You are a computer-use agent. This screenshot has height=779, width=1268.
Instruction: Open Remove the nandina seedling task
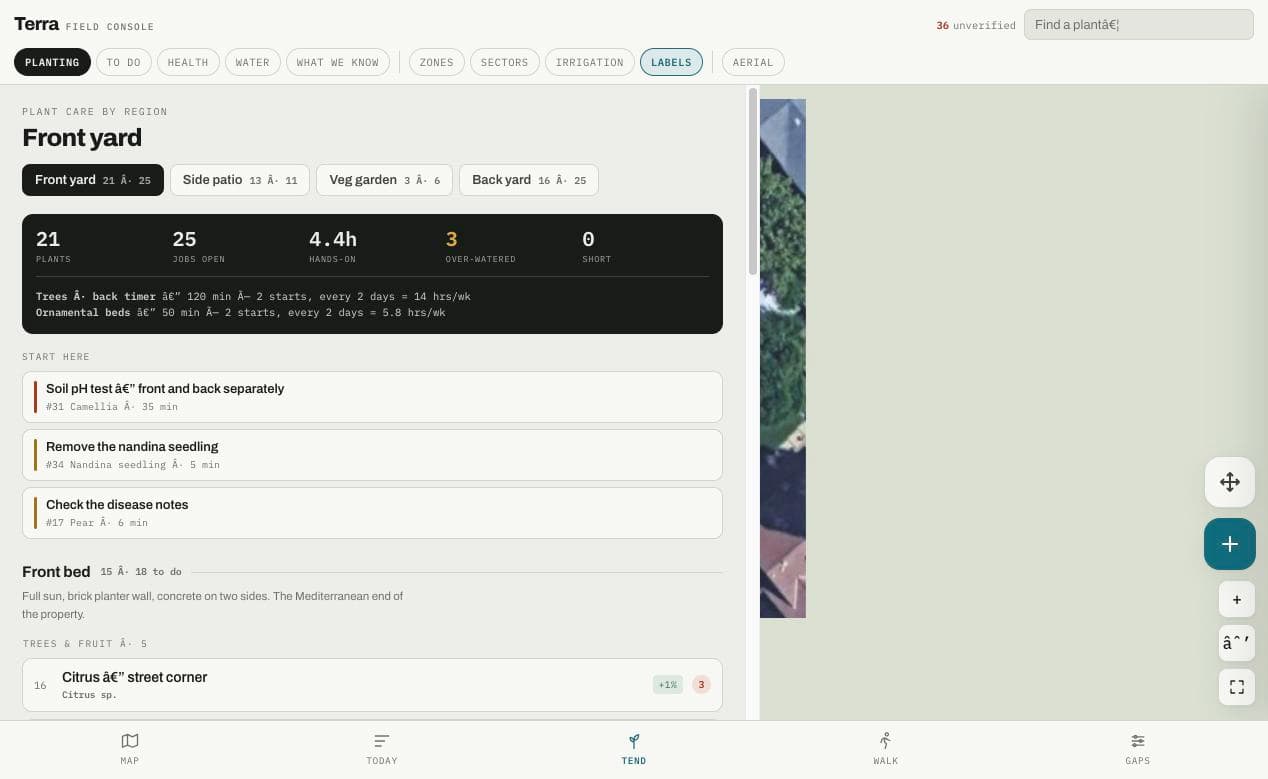372,455
